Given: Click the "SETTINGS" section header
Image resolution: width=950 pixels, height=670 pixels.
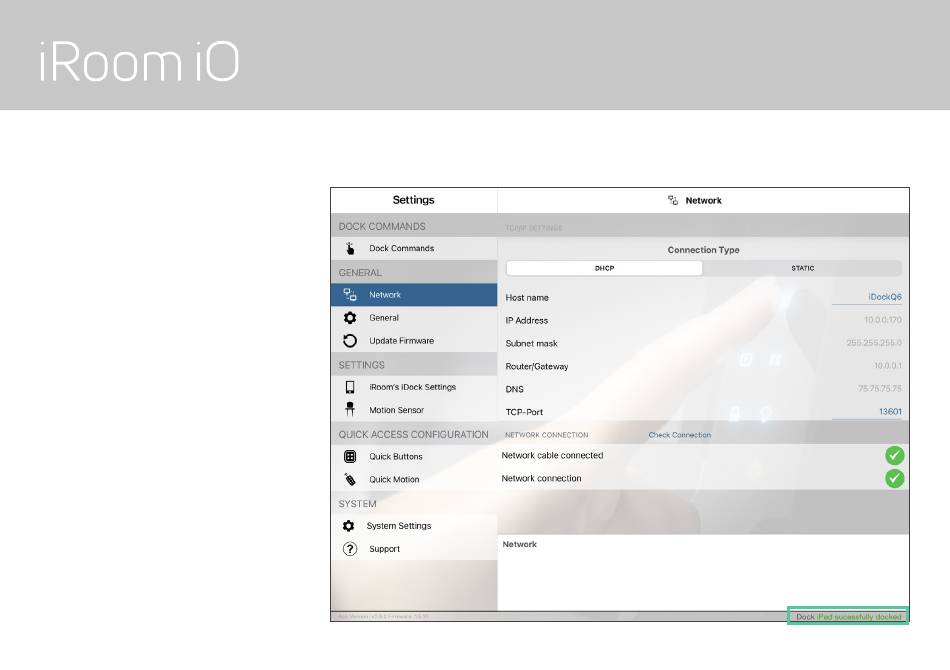Looking at the screenshot, I should coord(361,365).
